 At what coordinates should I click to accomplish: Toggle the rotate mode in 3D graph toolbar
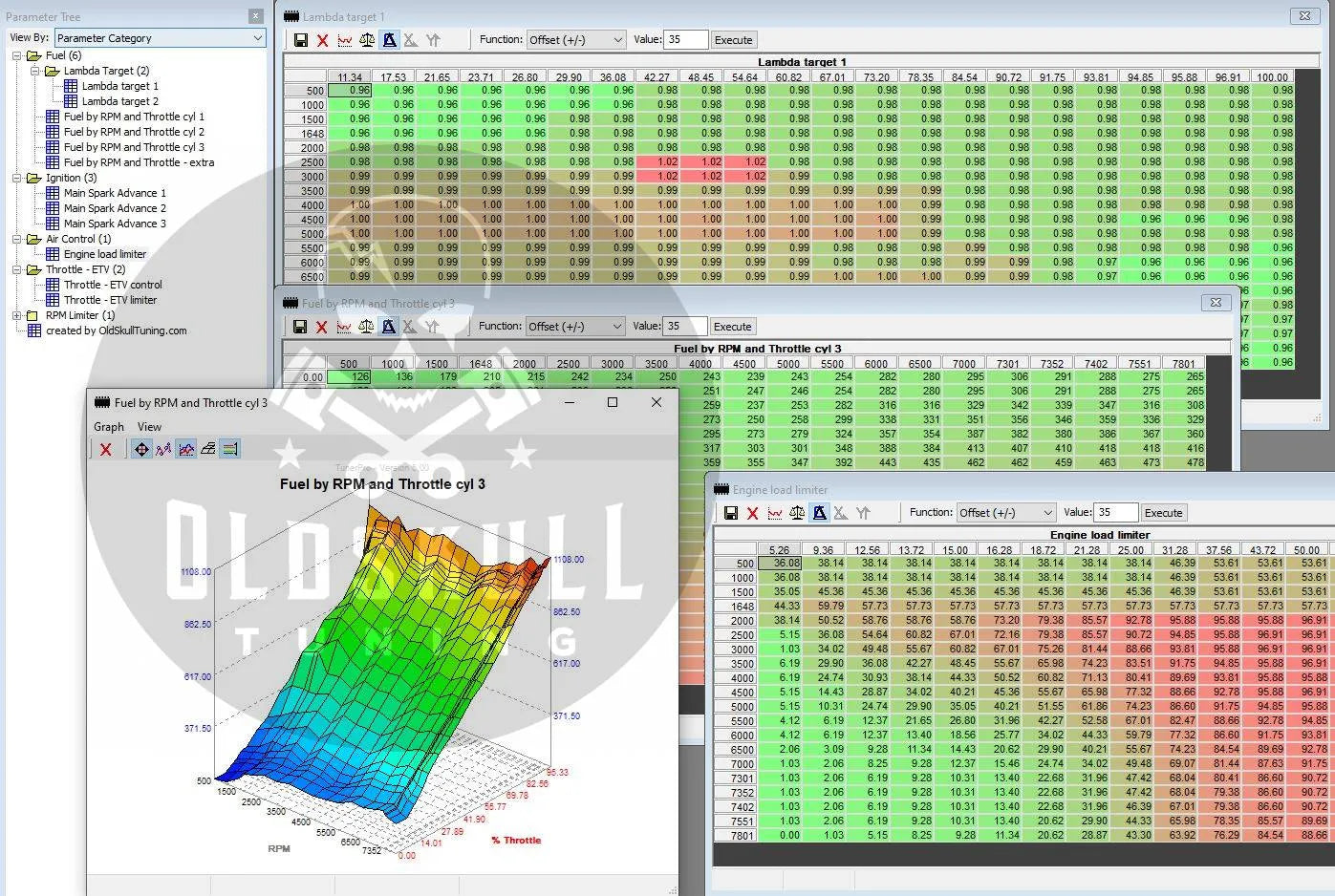(141, 449)
